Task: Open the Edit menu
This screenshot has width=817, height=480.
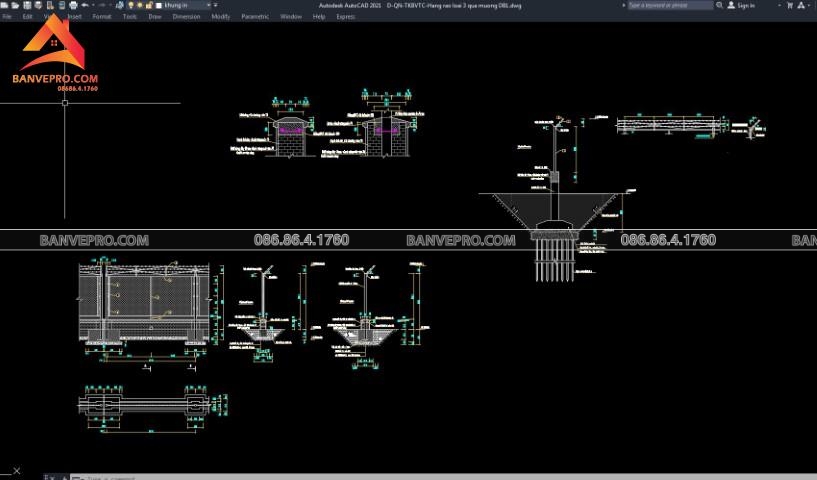Action: coord(27,17)
